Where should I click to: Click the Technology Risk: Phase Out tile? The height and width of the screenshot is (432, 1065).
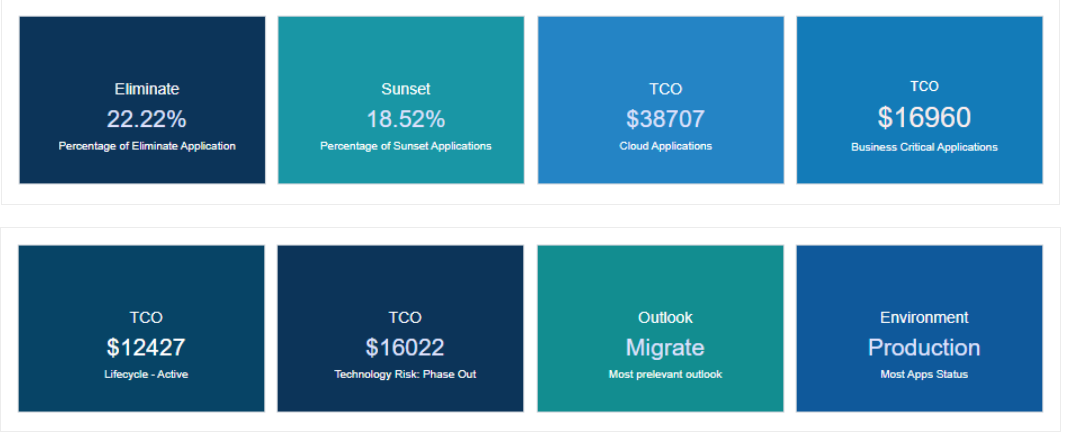pos(400,329)
